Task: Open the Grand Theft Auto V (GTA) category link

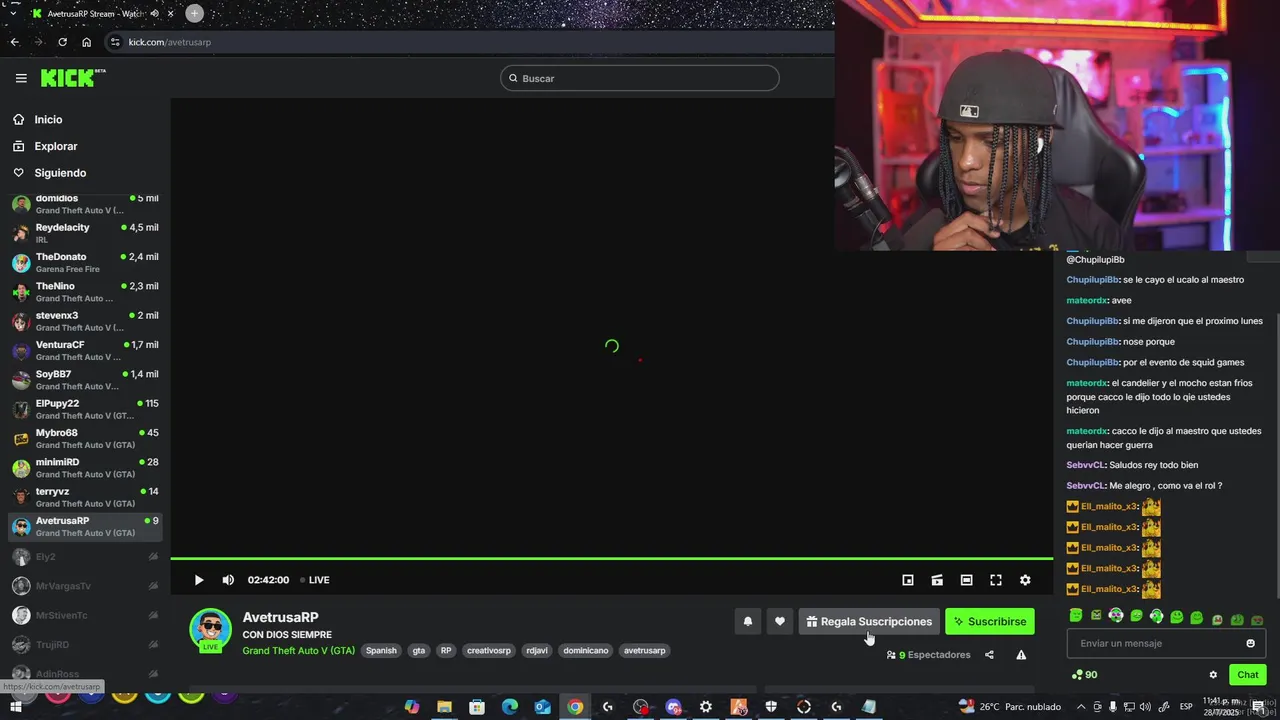Action: point(298,650)
